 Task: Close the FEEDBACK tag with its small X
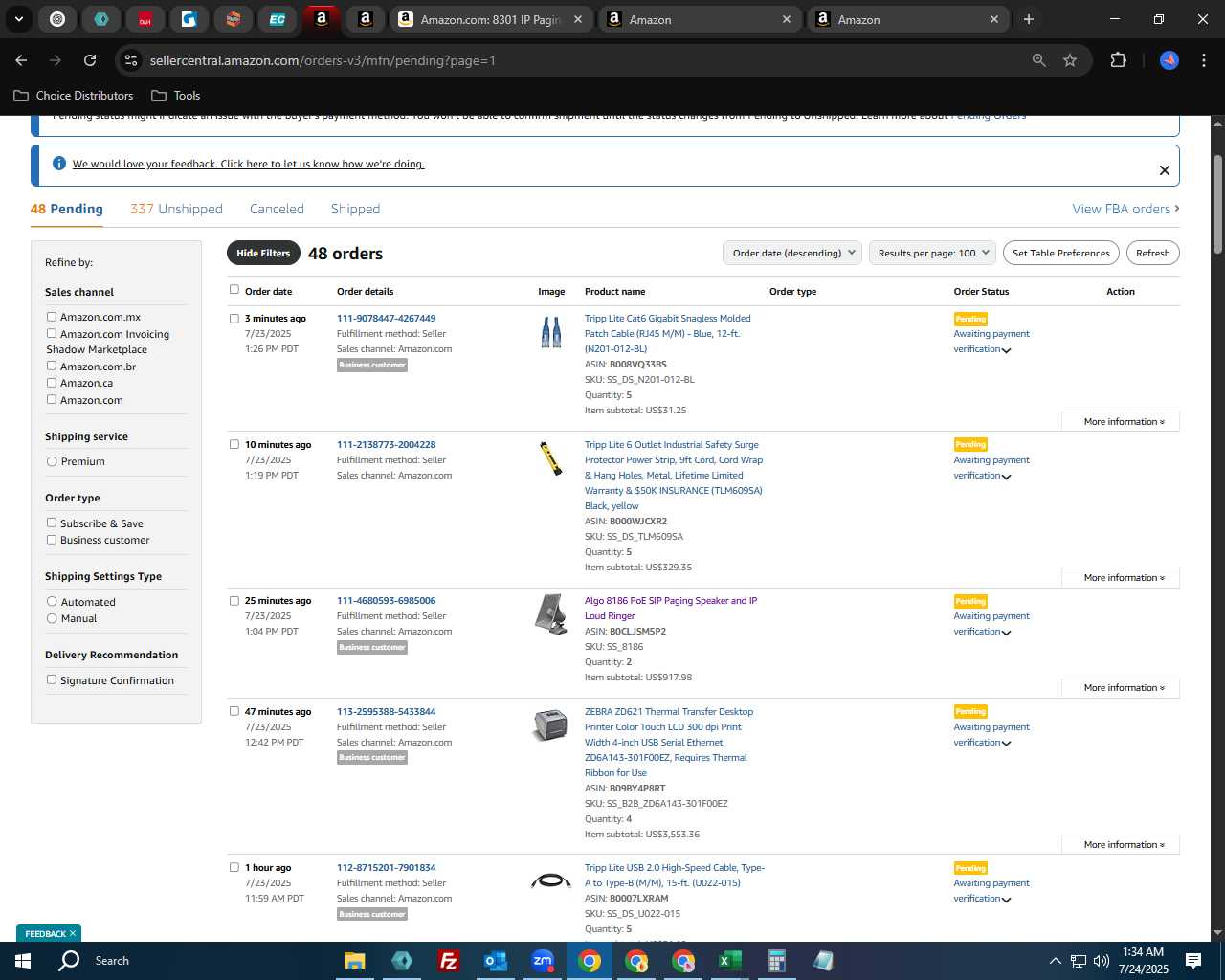click(x=73, y=933)
